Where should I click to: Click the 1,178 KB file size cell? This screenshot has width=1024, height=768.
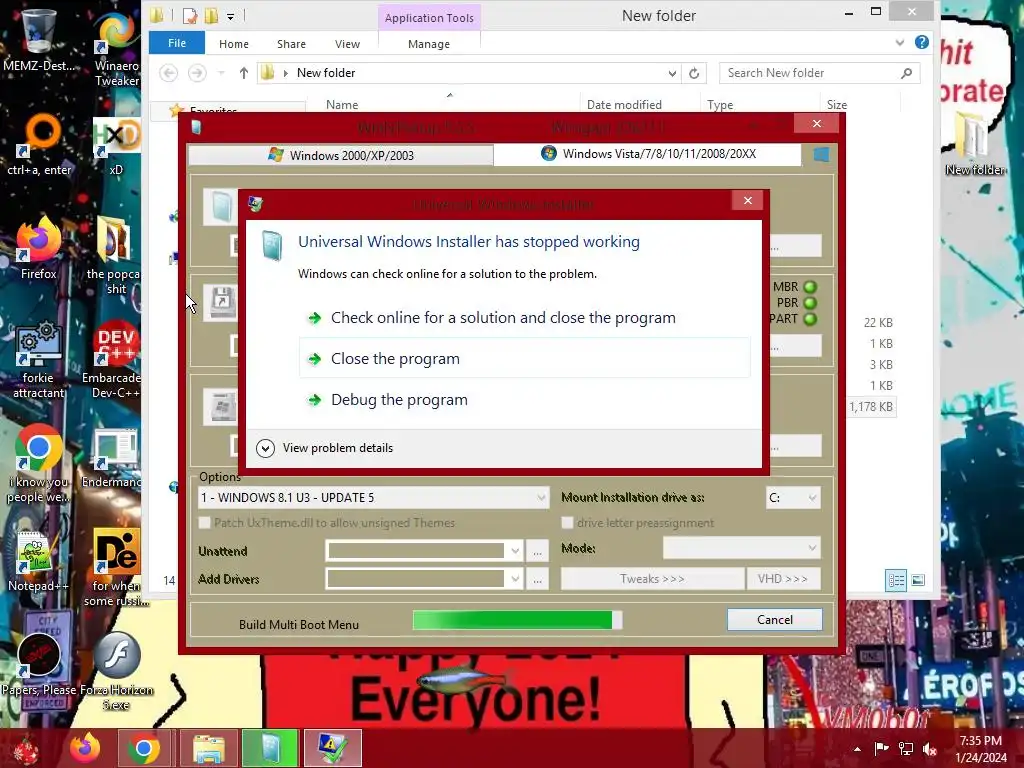click(871, 407)
